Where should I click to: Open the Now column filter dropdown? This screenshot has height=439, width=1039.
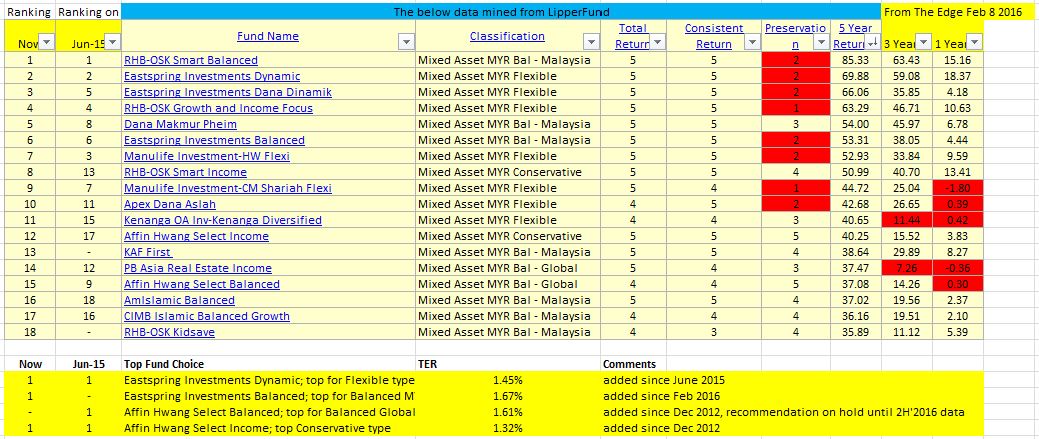(46, 42)
